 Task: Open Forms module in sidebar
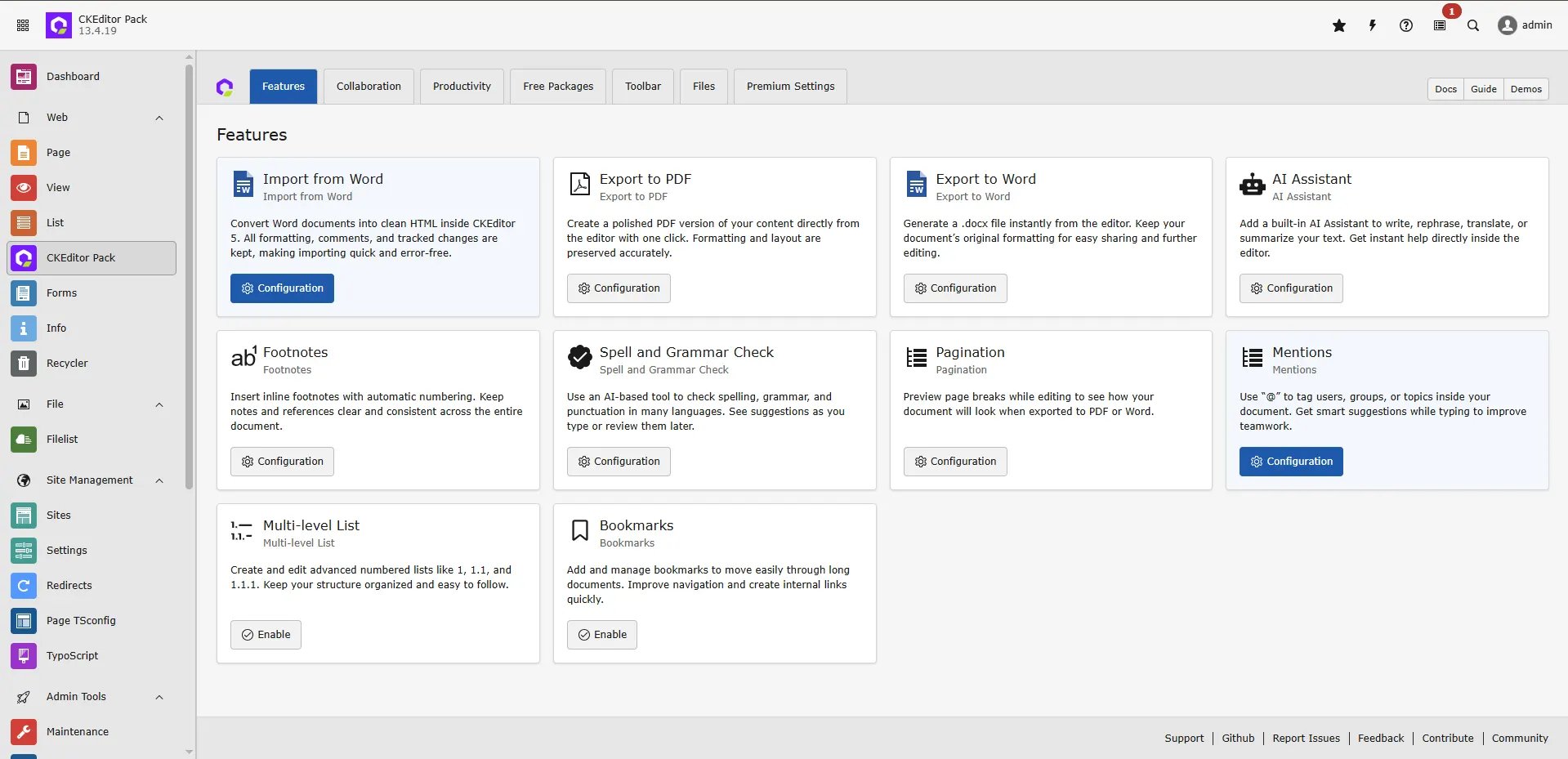coord(92,293)
